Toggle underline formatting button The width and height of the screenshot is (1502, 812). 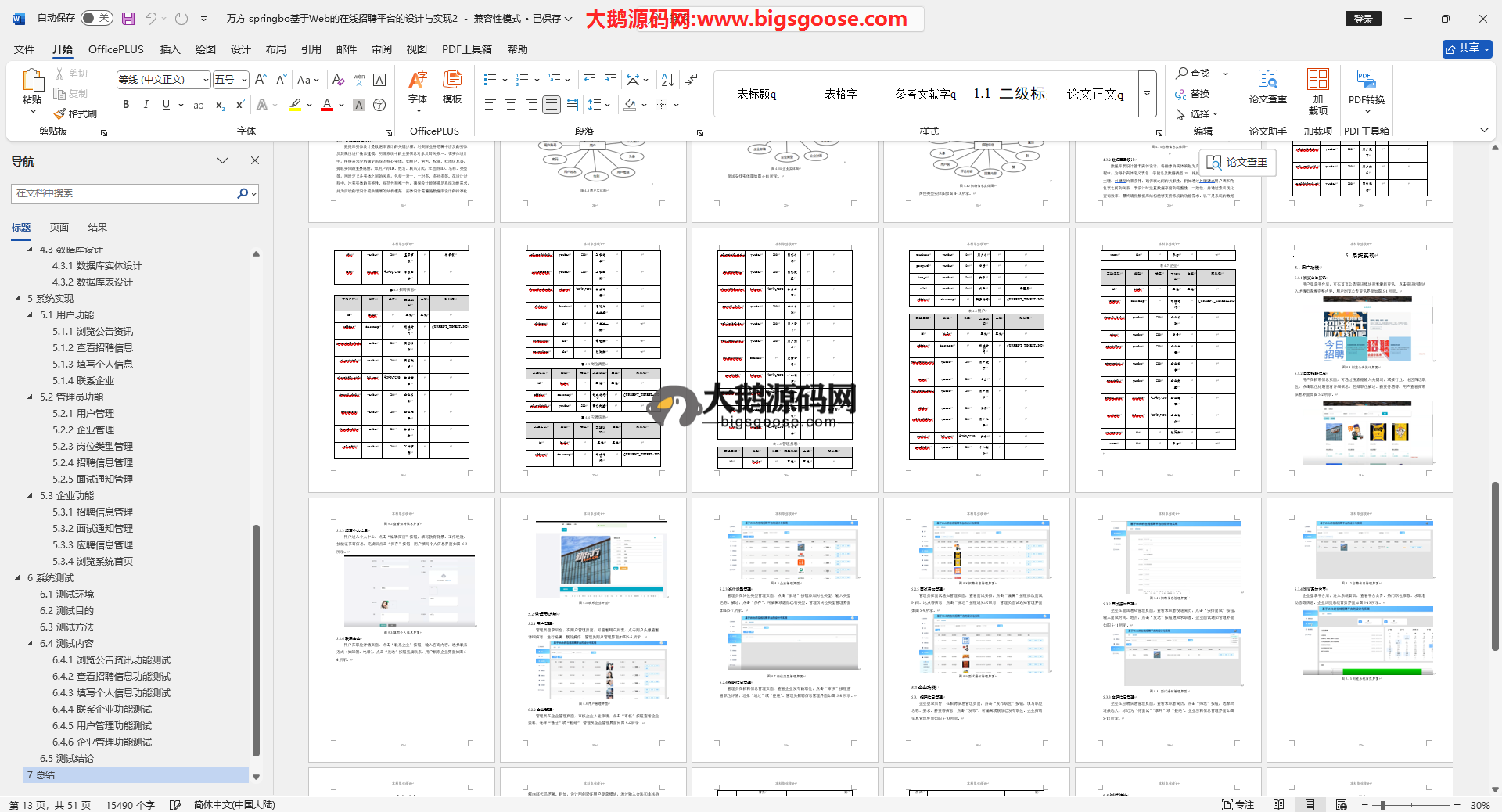[x=166, y=105]
